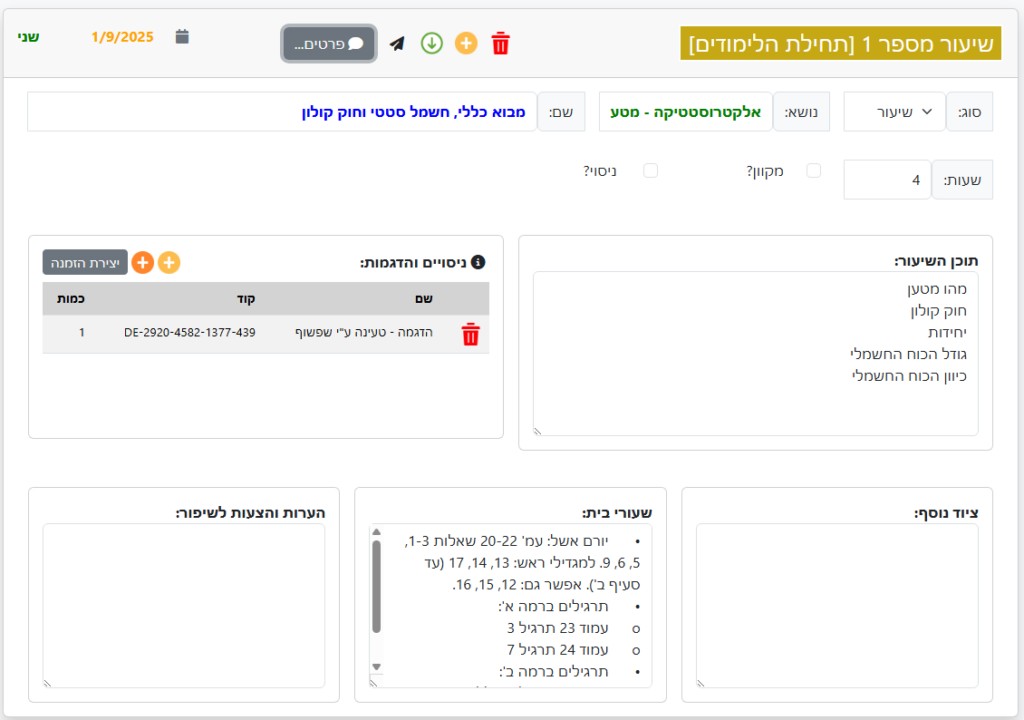Toggle the ניסוי? checkbox

coord(651,171)
